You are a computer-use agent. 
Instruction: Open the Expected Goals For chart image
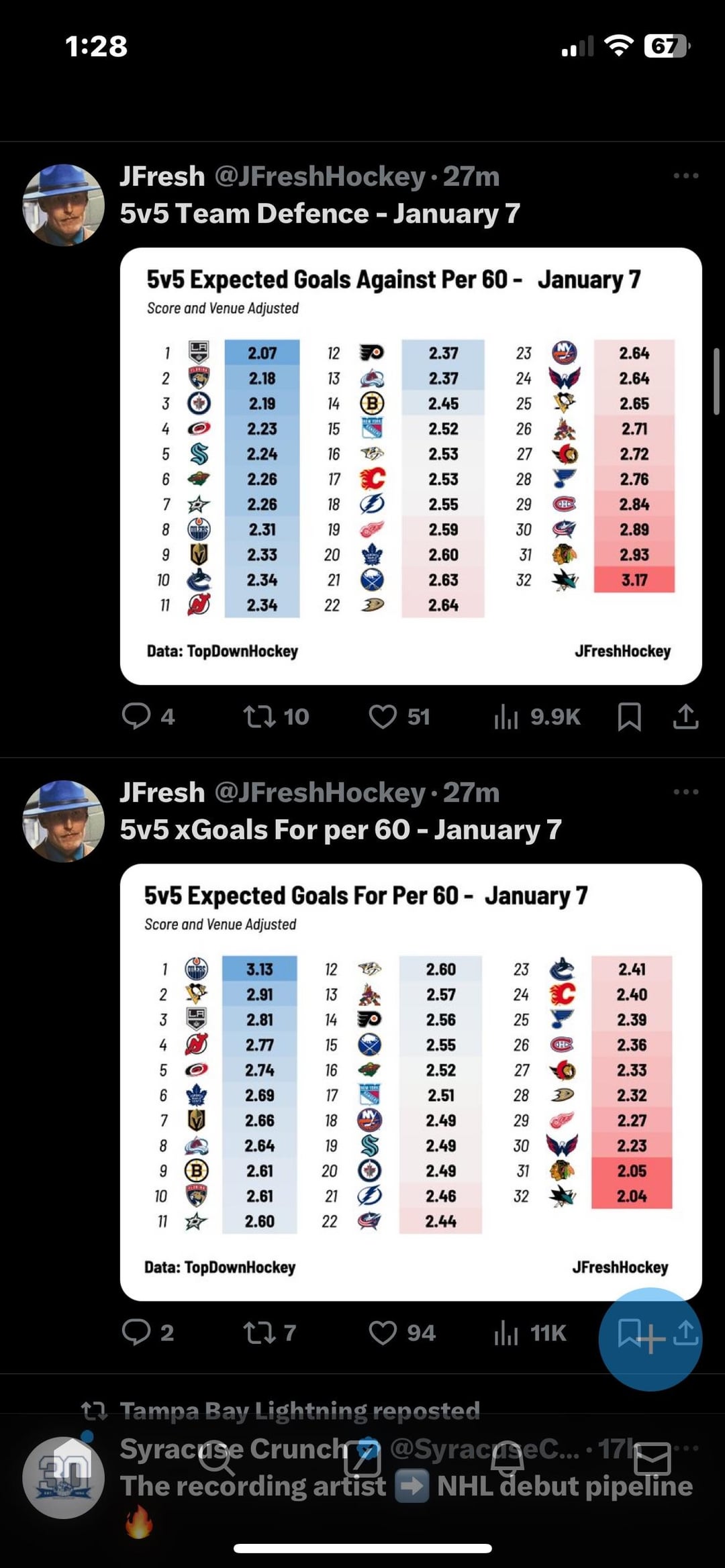(411, 1082)
